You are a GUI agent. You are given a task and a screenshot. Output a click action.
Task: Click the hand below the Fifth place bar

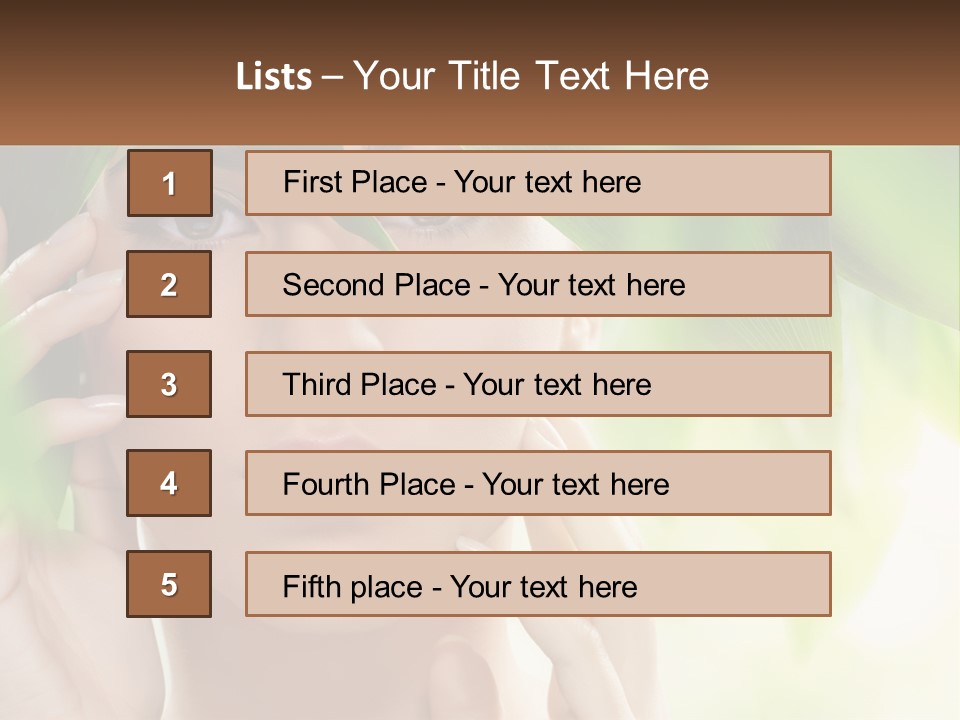point(465,673)
